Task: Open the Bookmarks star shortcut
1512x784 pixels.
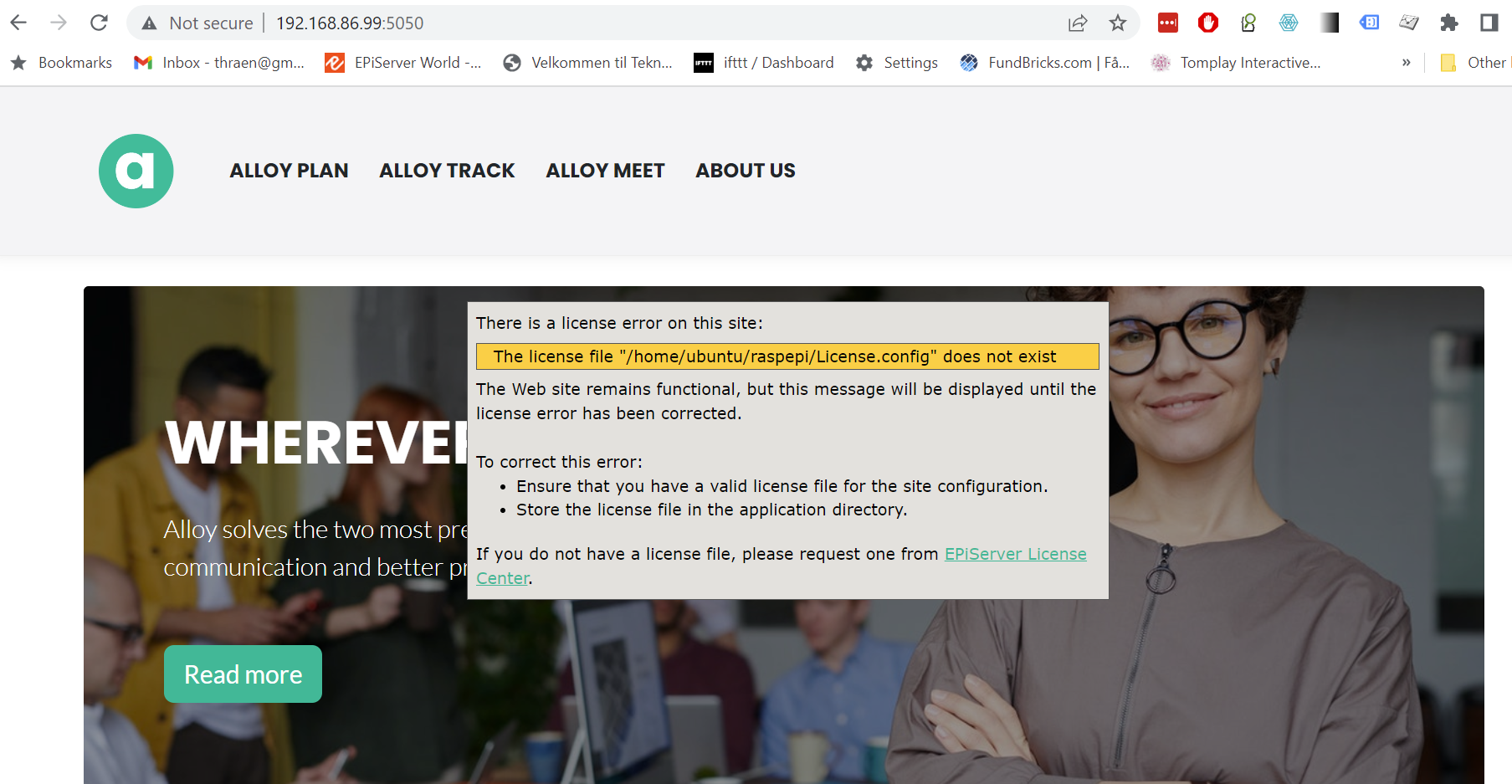Action: click(x=61, y=63)
